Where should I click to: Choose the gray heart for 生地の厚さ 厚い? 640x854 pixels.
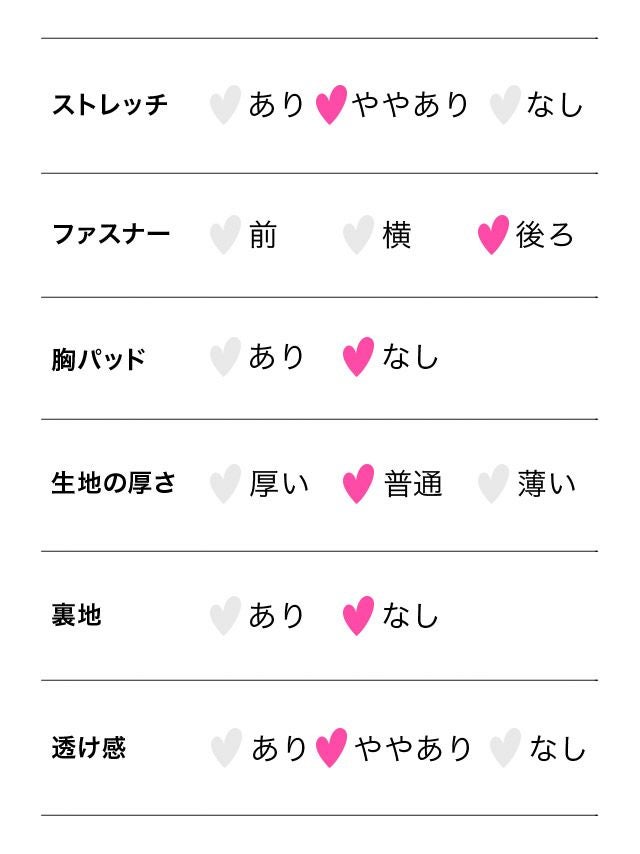point(225,484)
